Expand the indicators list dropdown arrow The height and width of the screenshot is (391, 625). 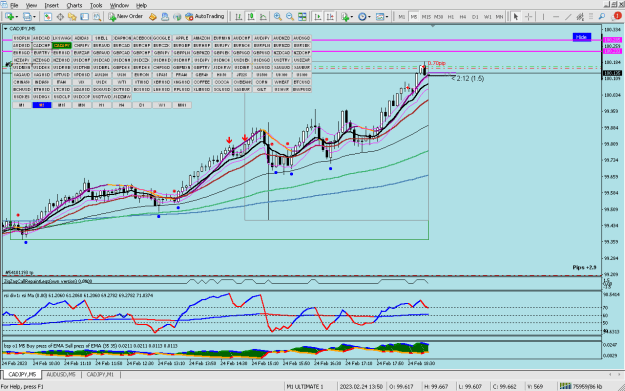tap(352, 17)
